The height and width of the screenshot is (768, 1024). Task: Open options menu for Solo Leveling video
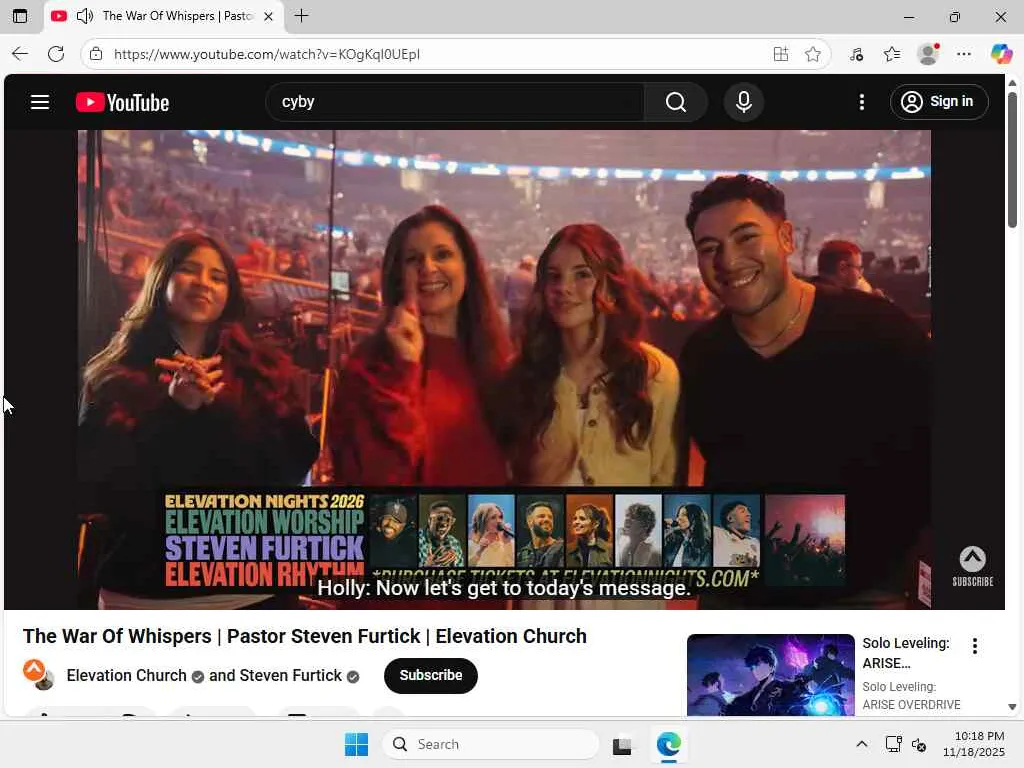(x=974, y=646)
